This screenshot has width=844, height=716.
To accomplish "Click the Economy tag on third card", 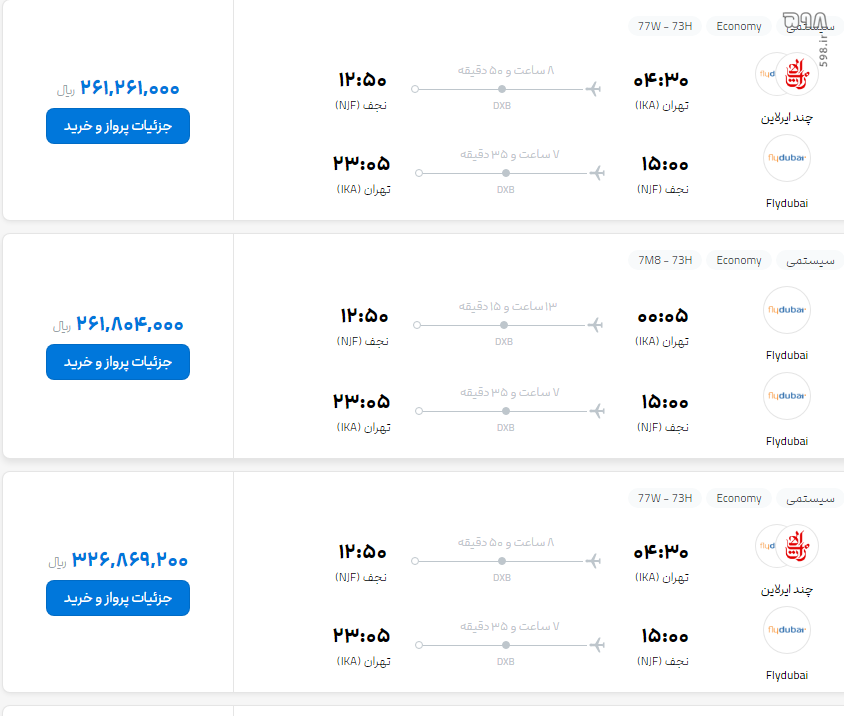I will pos(738,499).
